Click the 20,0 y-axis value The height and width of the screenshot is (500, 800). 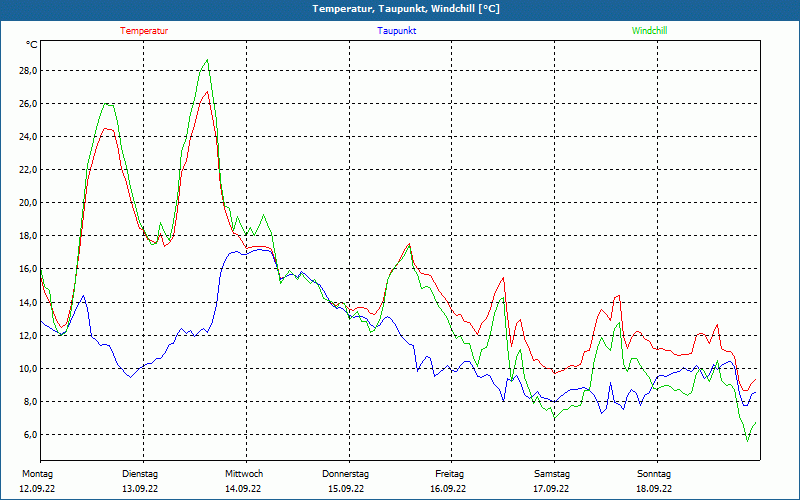click(28, 203)
